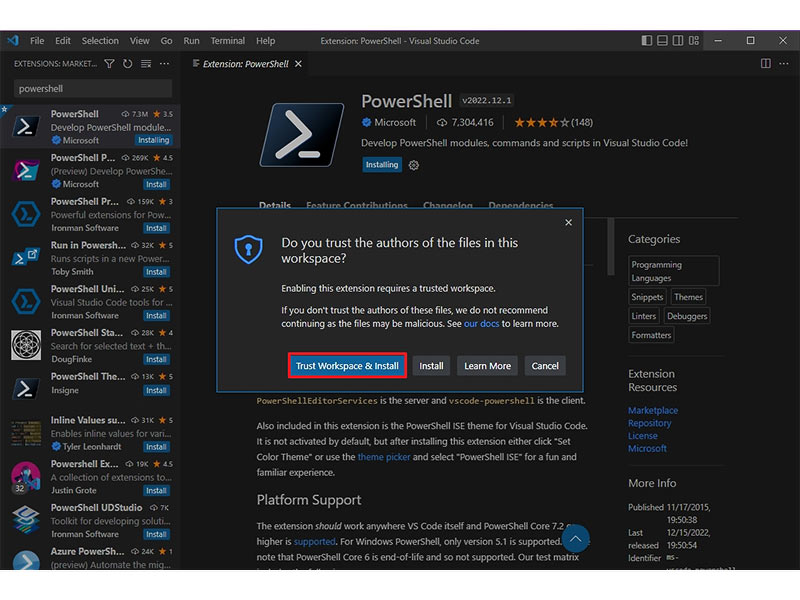Open the our docs link in dialog
The width and height of the screenshot is (800, 600).
coord(481,323)
